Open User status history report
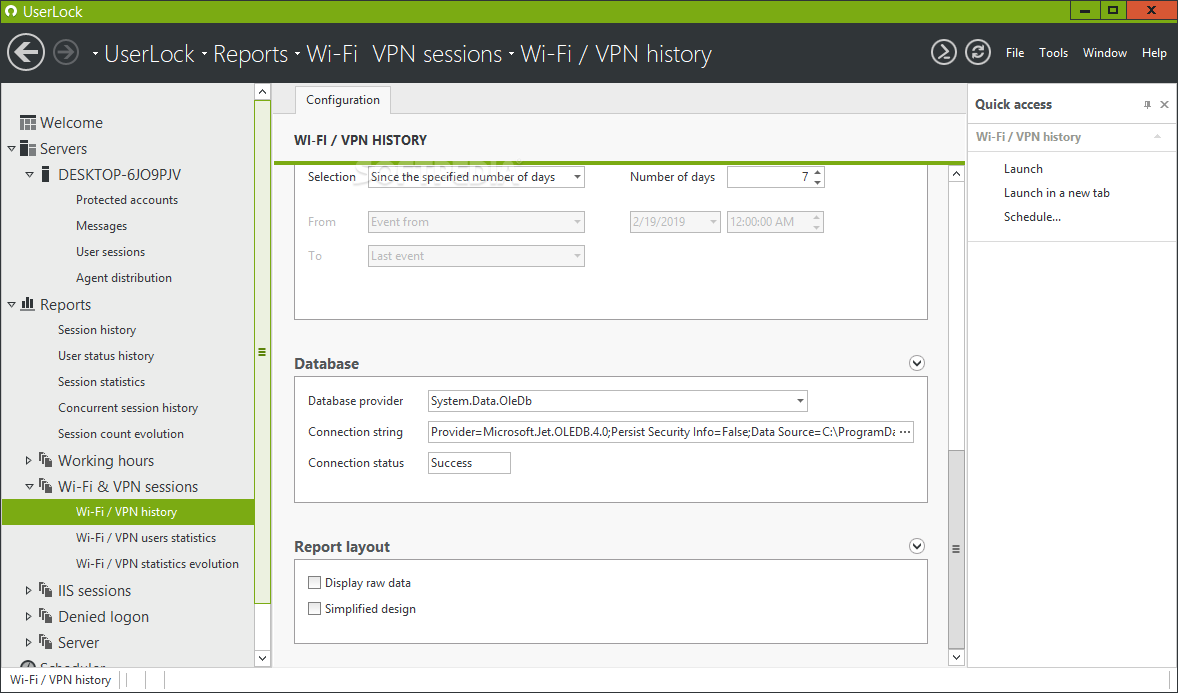The width and height of the screenshot is (1178, 693). pyautogui.click(x=106, y=356)
